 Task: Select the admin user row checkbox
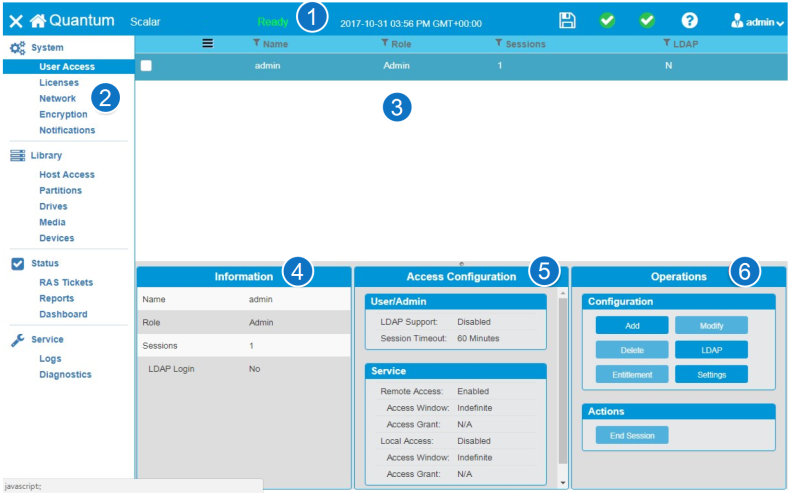click(x=146, y=65)
